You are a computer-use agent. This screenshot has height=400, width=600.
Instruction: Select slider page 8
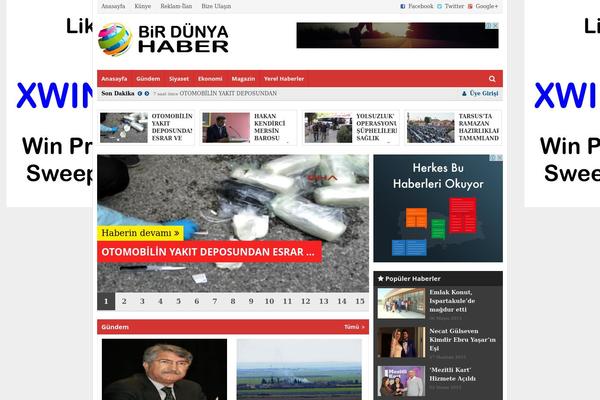pos(233,301)
